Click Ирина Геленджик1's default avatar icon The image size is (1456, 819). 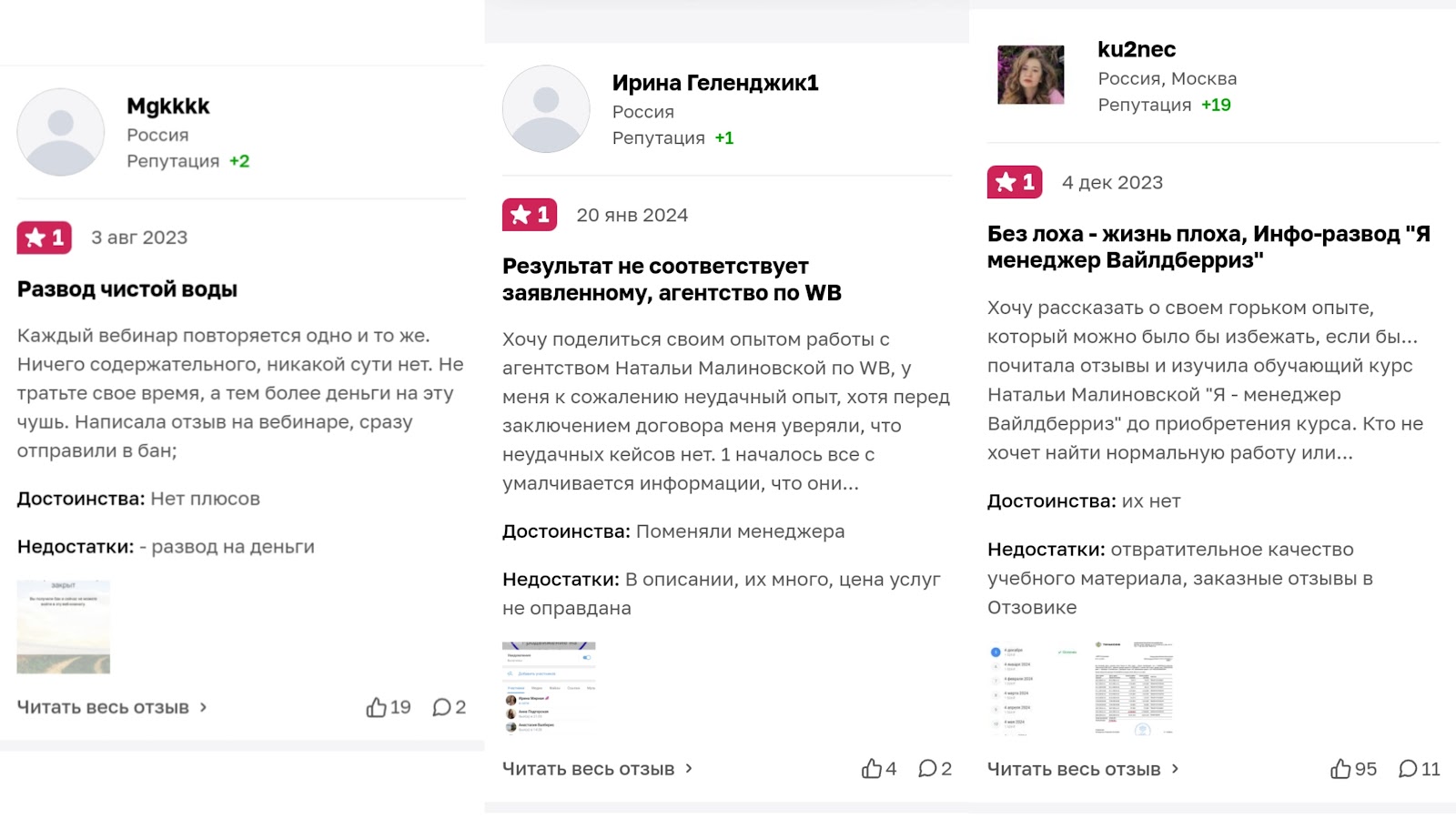tap(546, 109)
